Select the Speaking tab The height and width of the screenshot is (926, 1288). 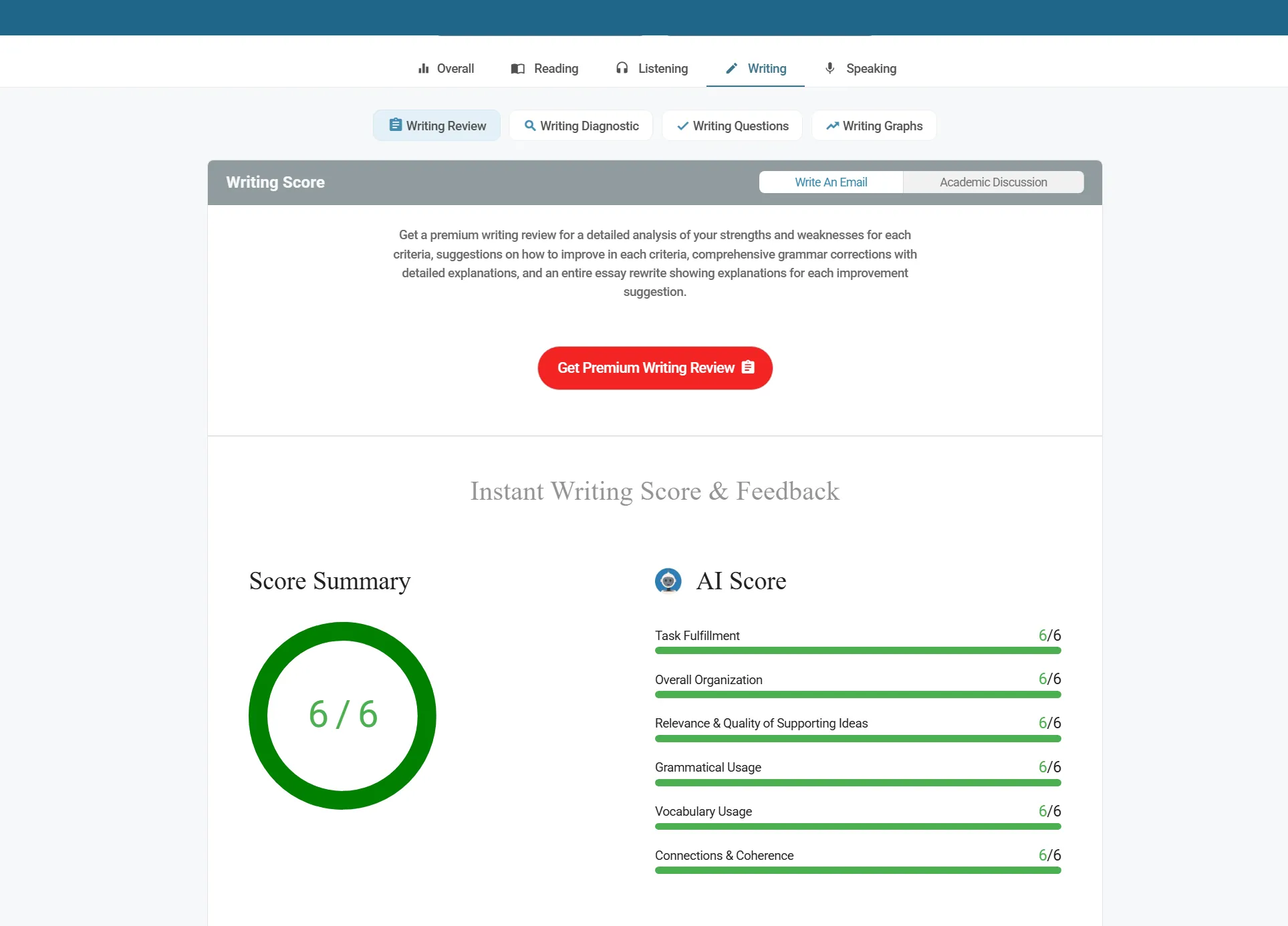click(860, 68)
